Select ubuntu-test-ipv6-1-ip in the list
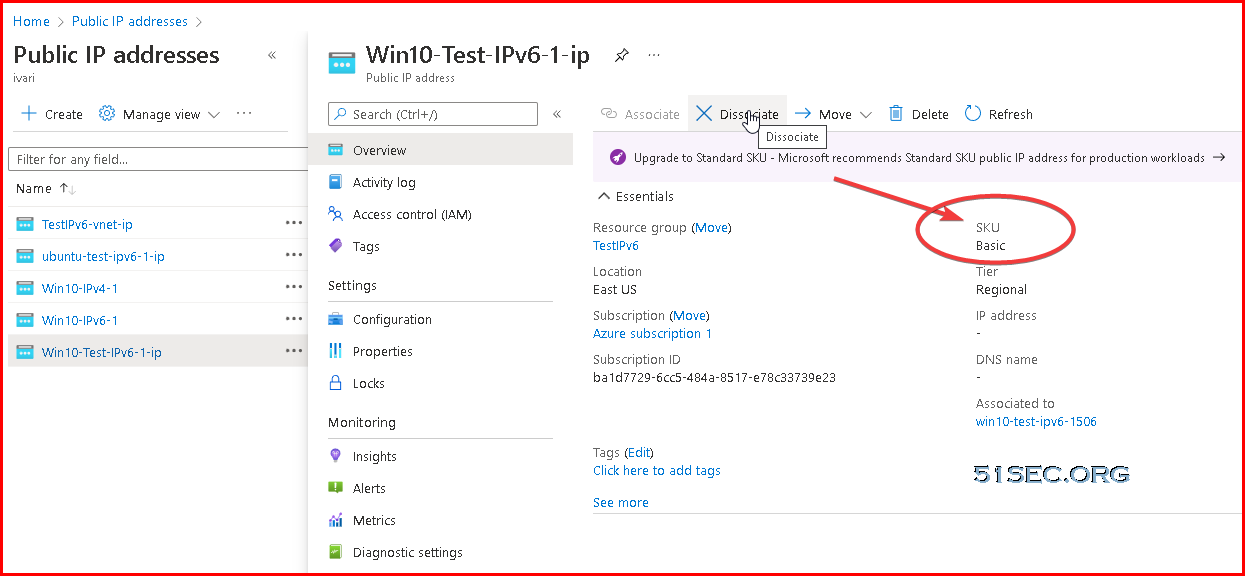Viewport: 1245px width, 576px height. point(103,256)
